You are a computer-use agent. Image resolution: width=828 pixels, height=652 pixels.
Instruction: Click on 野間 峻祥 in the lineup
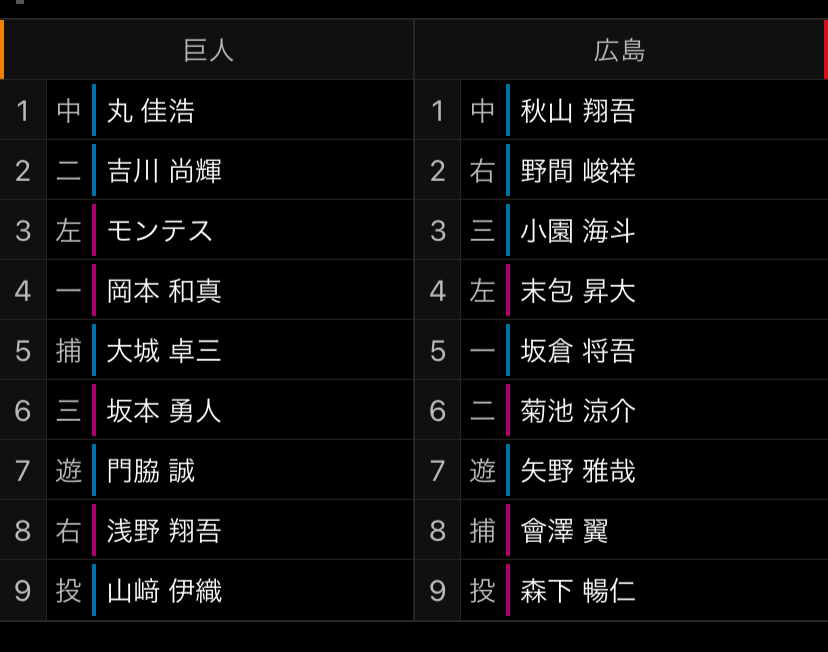click(578, 171)
